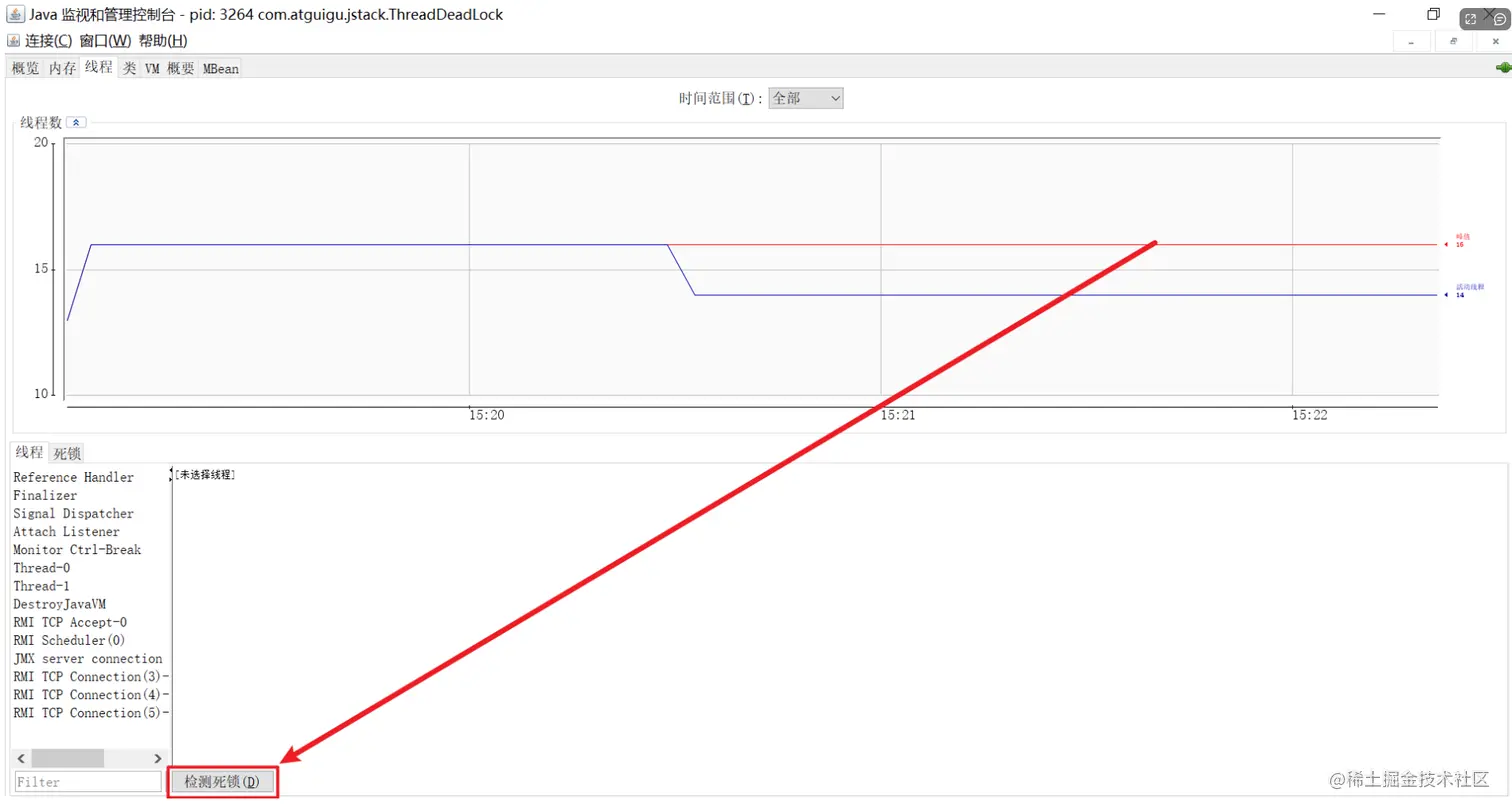Select the lower 线程 tab above thread list
This screenshot has height=812, width=1512.
[30, 452]
